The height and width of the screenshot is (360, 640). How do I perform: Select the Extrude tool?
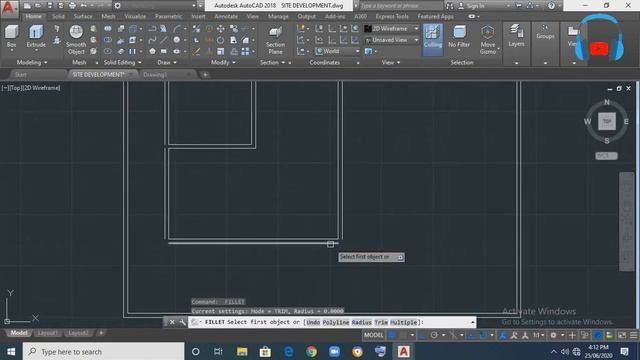[36, 36]
